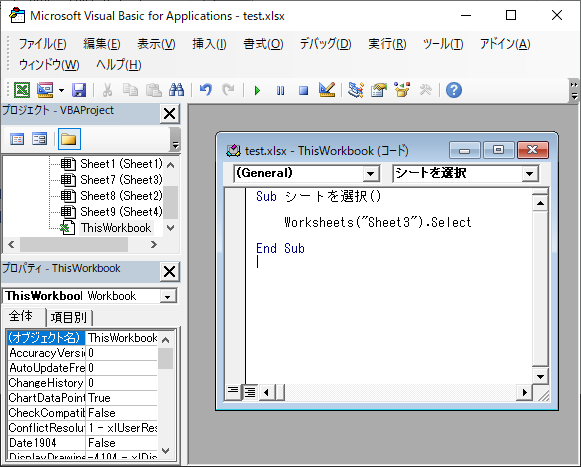Open the Properties Window icon
581x467 pixels.
point(379,90)
